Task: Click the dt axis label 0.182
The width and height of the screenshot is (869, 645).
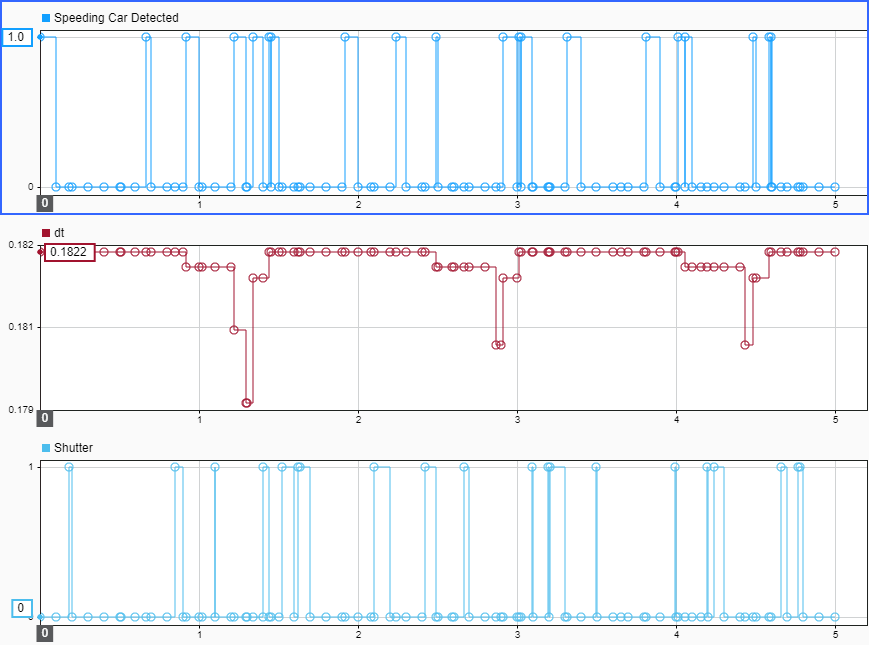Action: point(21,245)
